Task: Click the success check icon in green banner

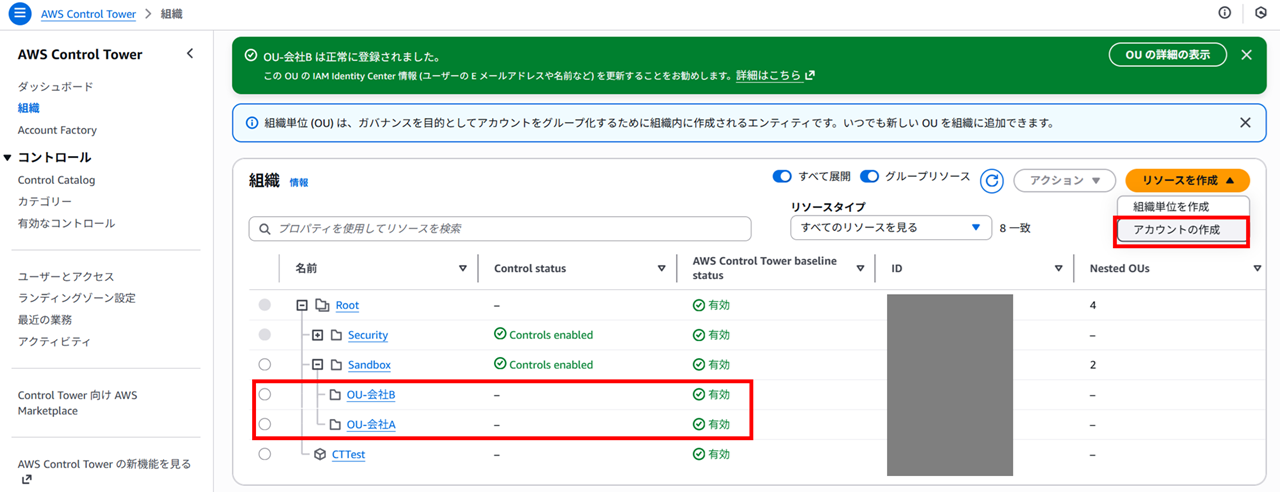Action: pos(252,57)
